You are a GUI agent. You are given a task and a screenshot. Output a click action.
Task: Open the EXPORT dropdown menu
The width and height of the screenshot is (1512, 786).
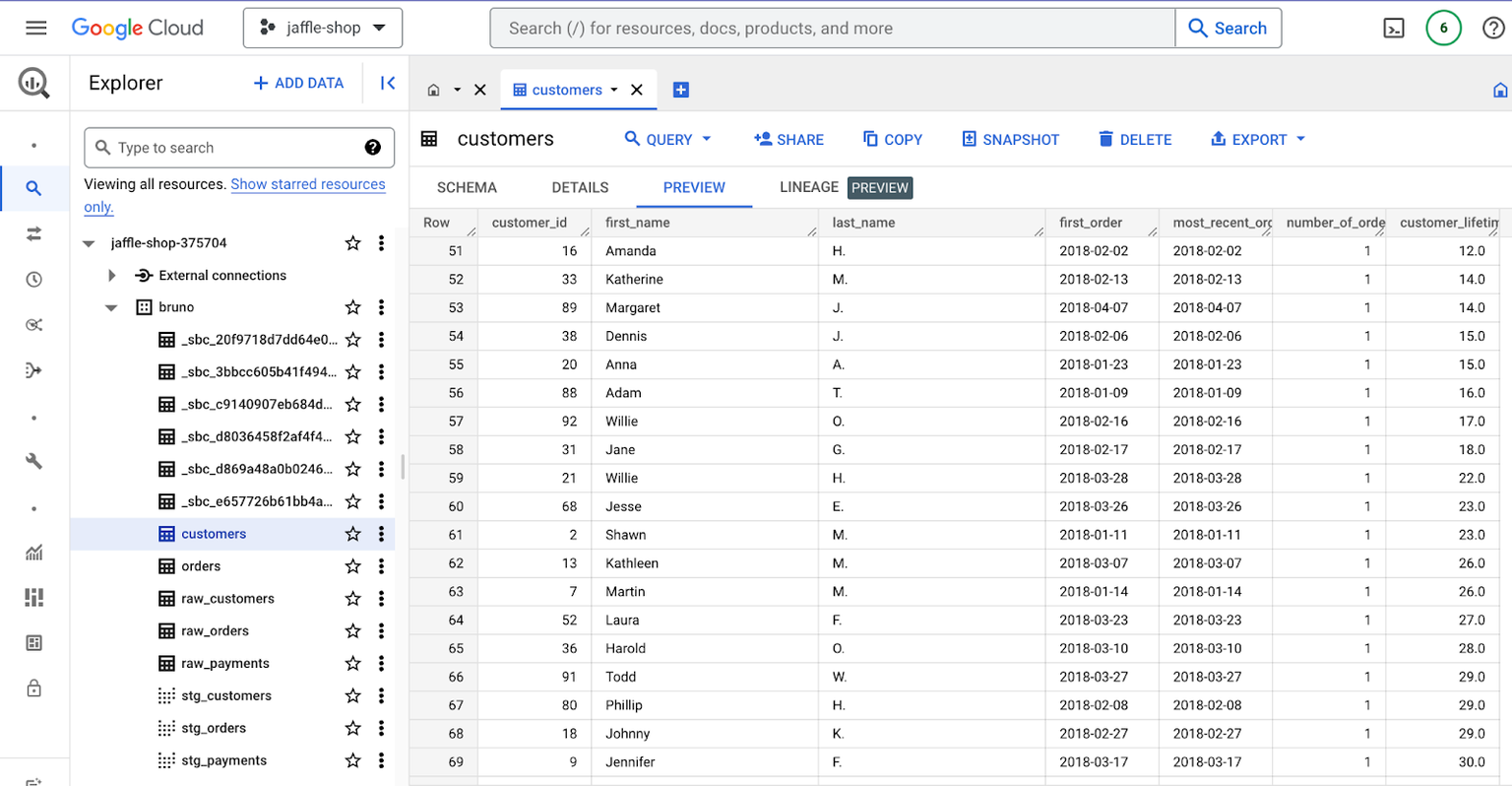(x=1257, y=139)
